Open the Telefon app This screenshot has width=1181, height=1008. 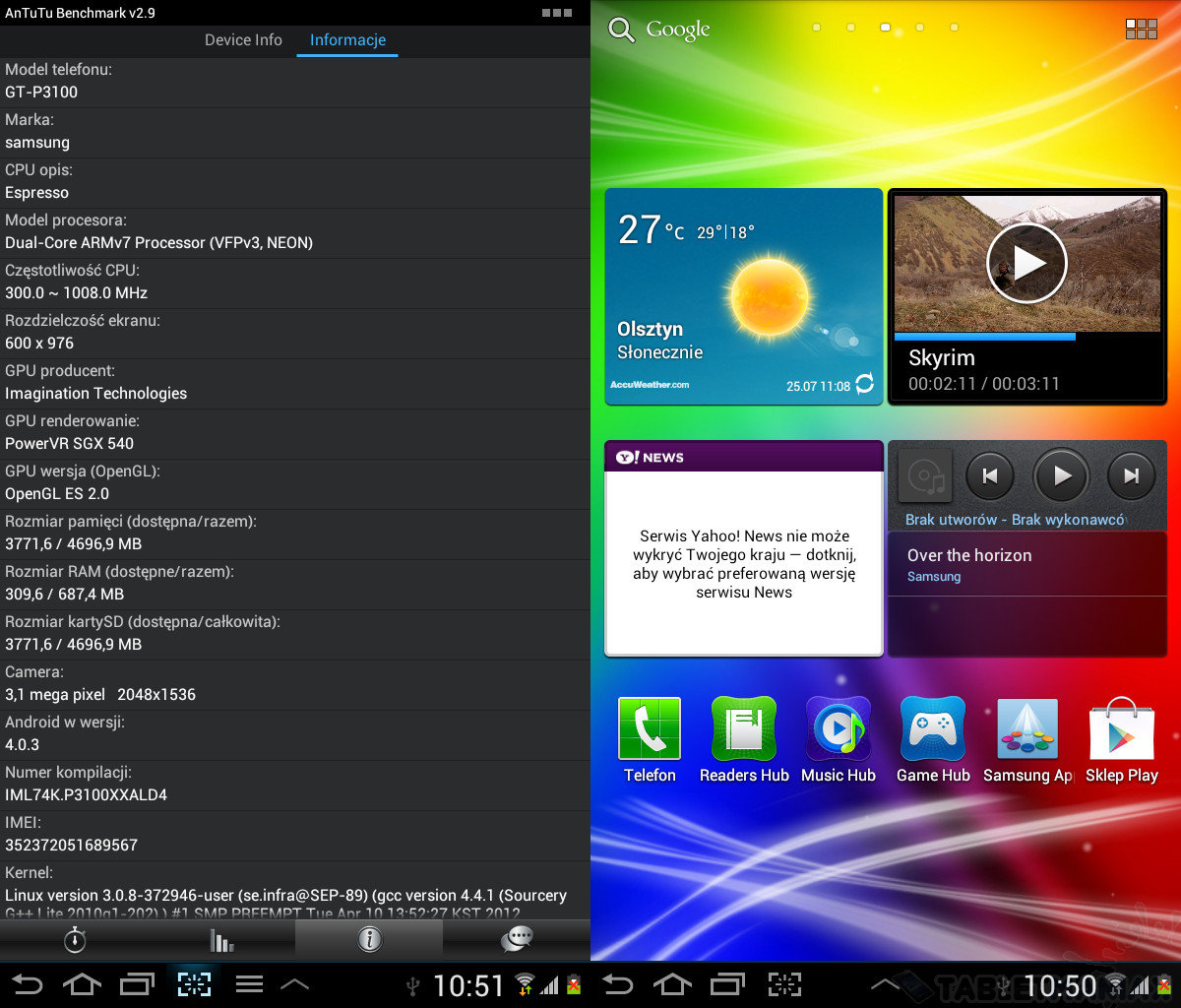pos(649,729)
